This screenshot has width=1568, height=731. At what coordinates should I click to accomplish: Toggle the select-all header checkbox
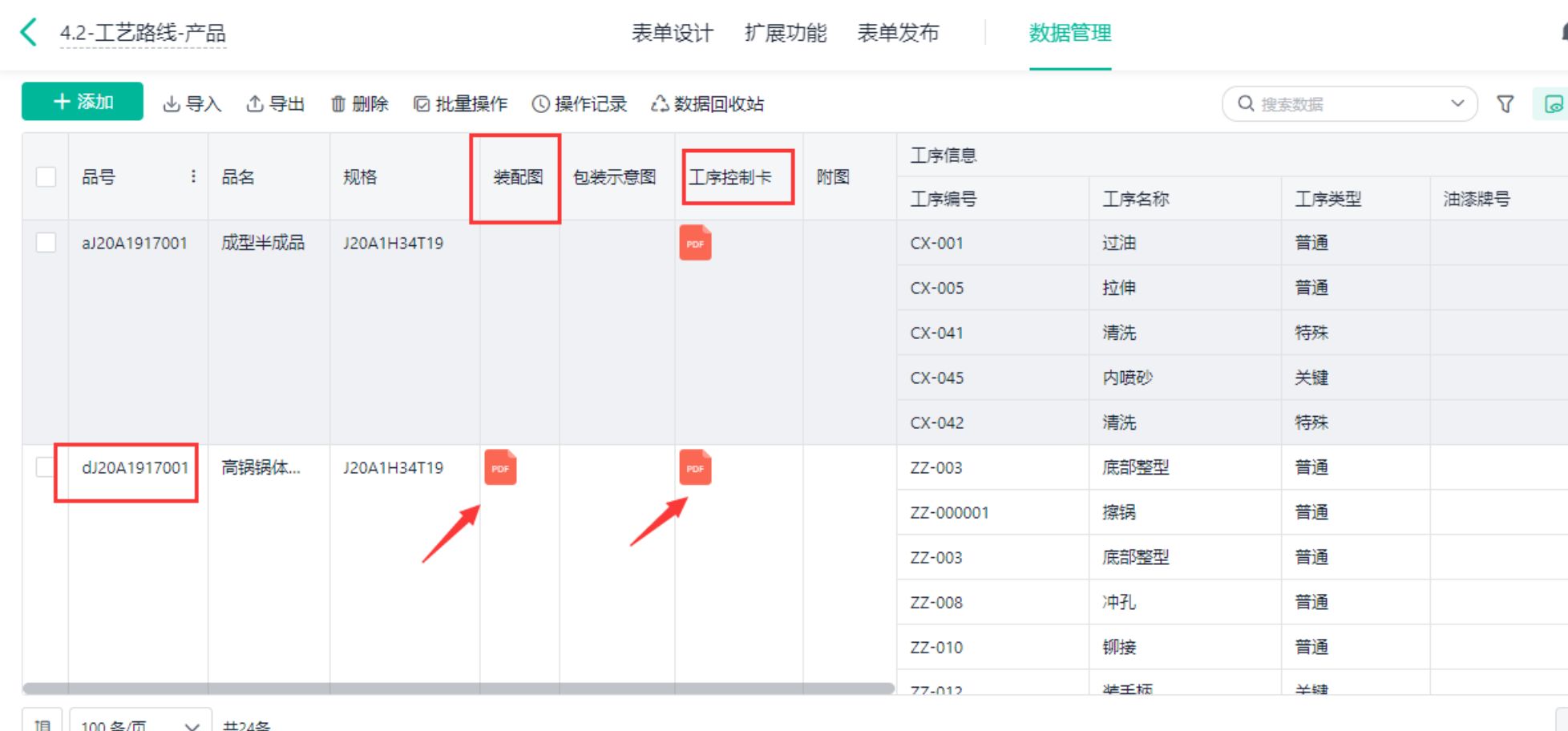pyautogui.click(x=46, y=176)
